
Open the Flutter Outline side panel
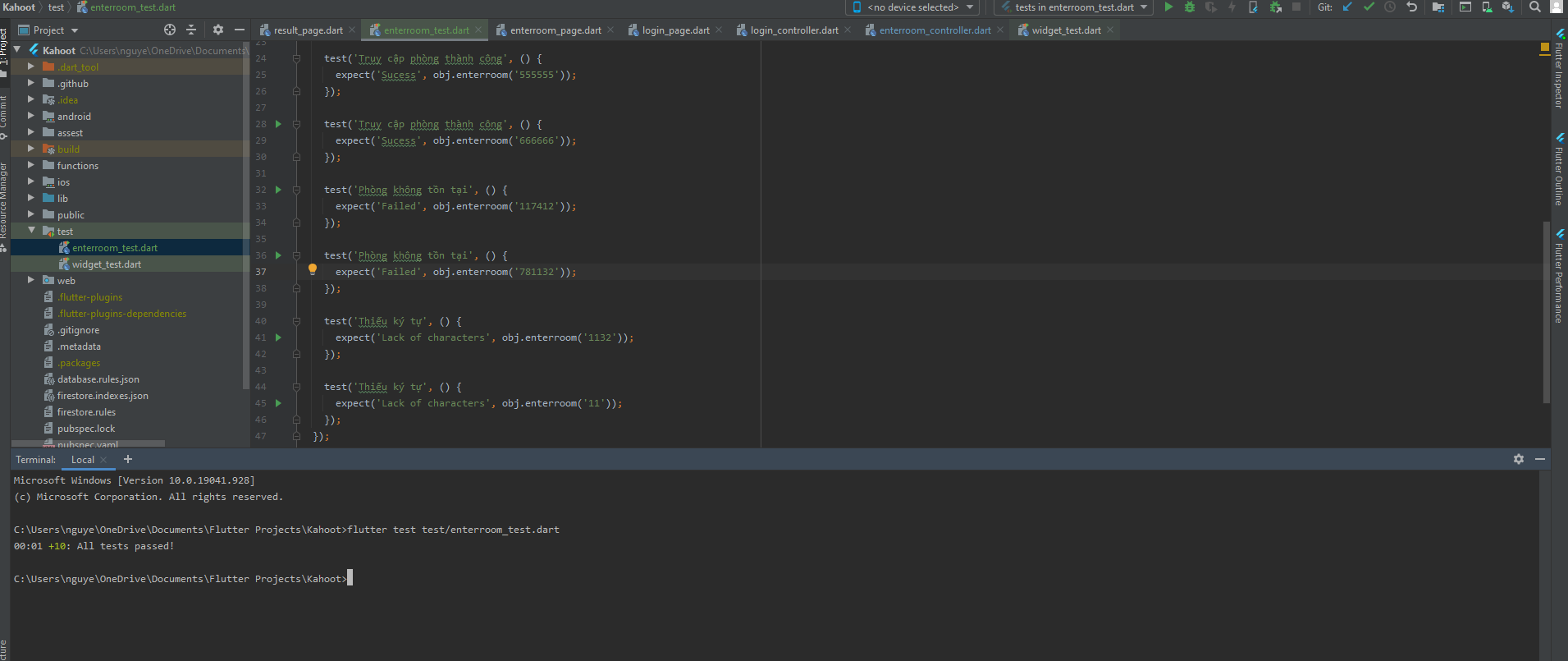coord(1559,168)
